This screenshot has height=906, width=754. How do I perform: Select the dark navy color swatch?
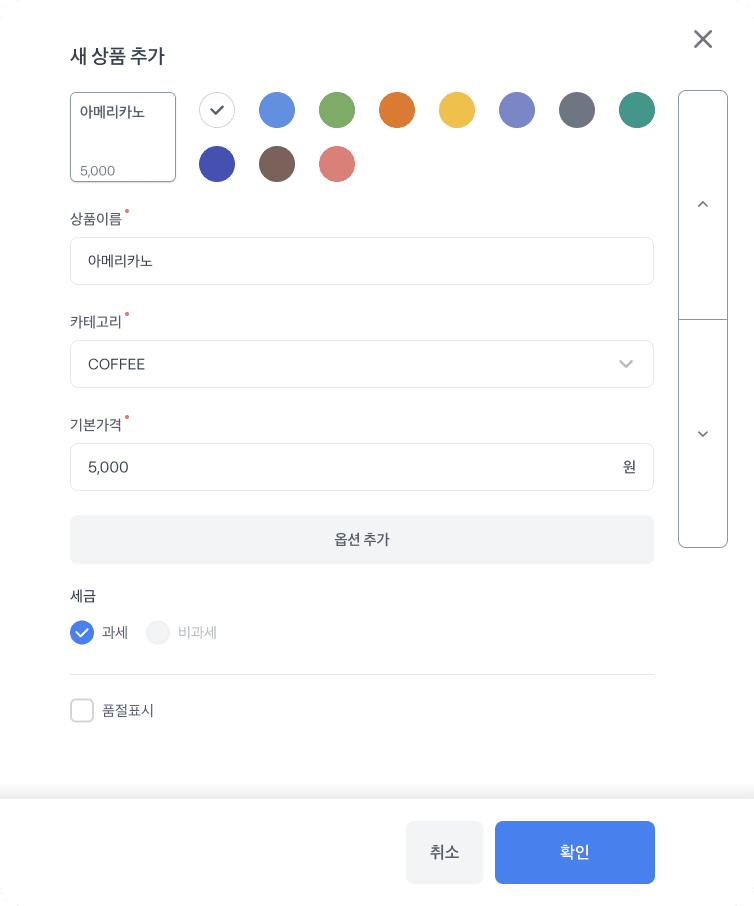tap(217, 164)
